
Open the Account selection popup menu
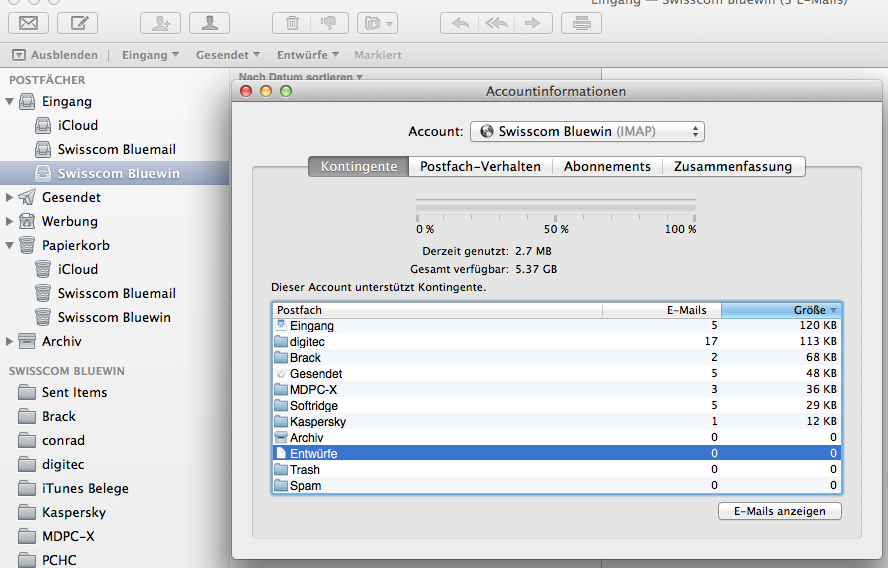587,131
